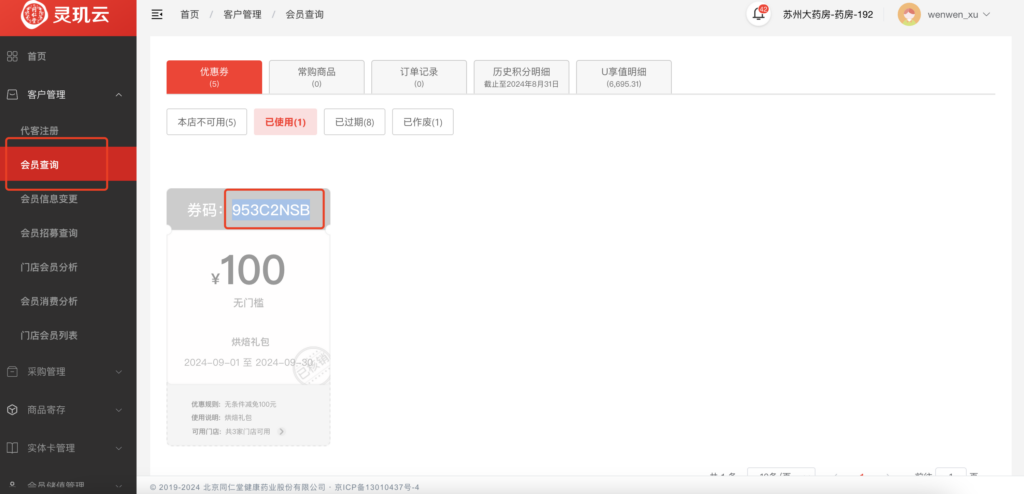Select the 已使用(1) coupon filter

pos(285,122)
